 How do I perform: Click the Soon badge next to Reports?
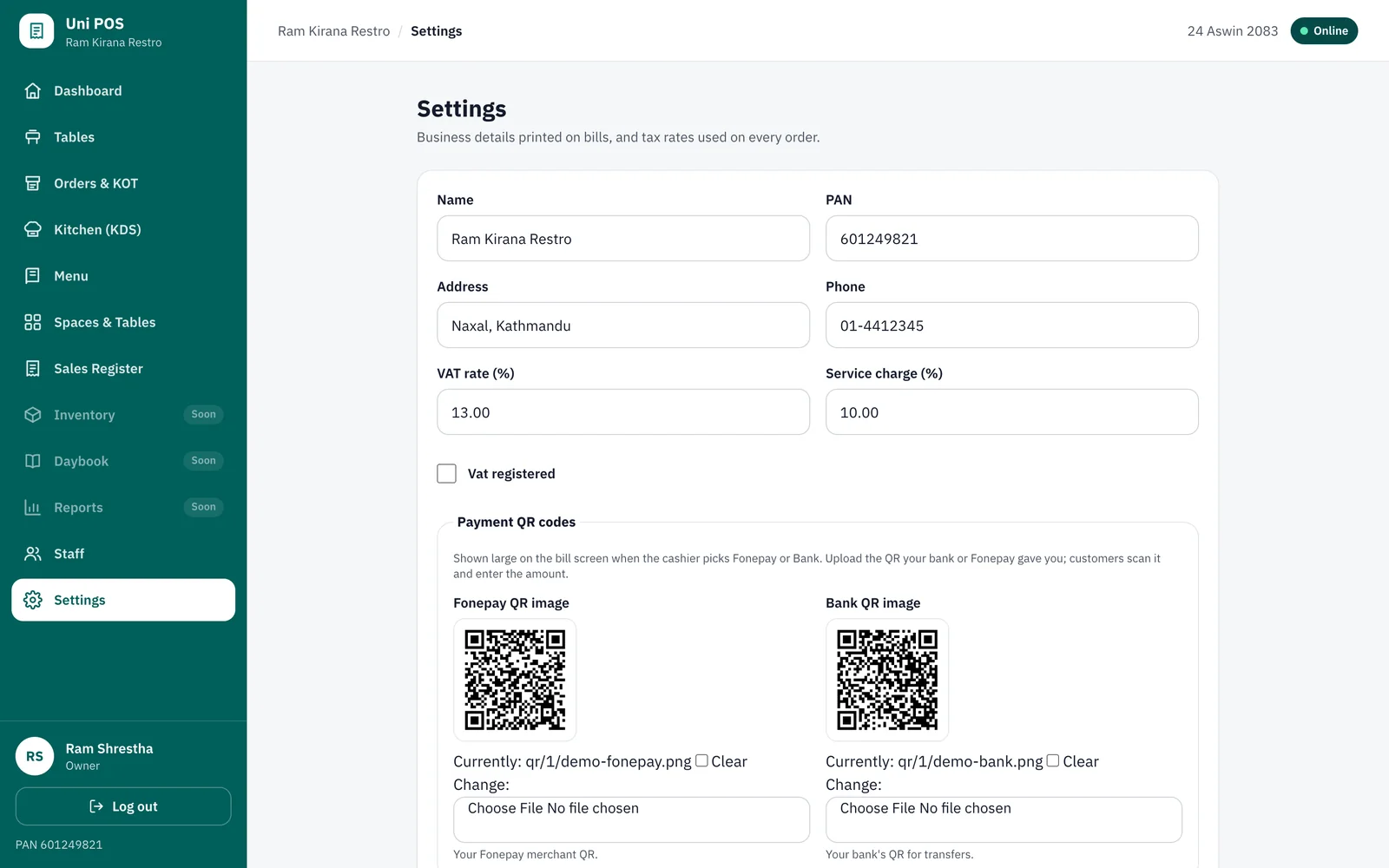203,507
